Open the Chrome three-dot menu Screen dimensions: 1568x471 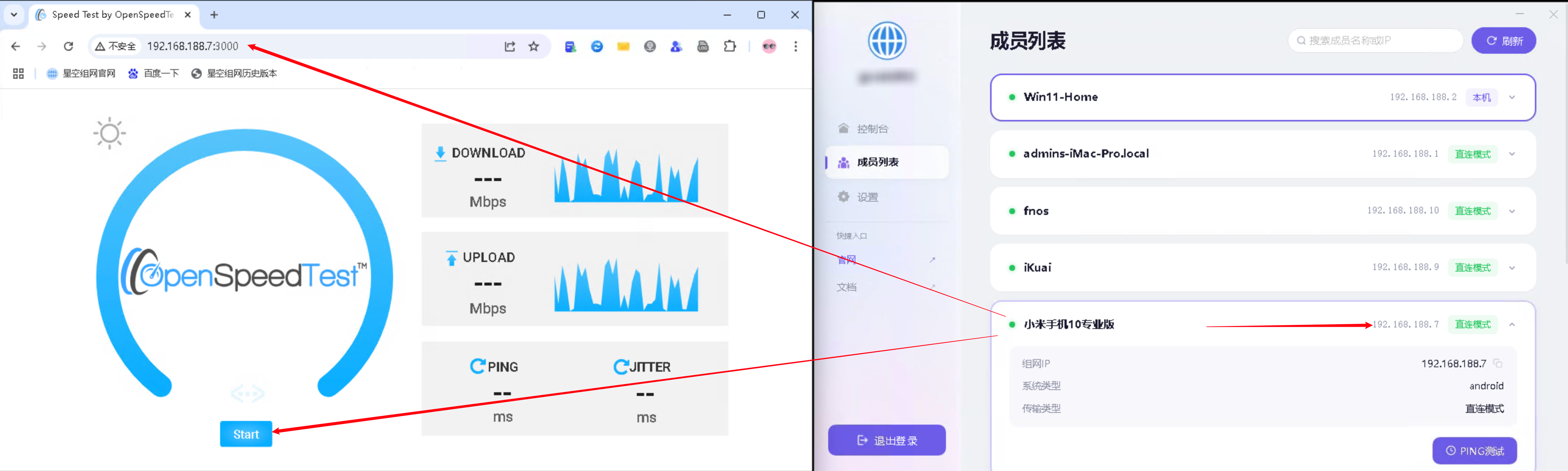click(795, 46)
